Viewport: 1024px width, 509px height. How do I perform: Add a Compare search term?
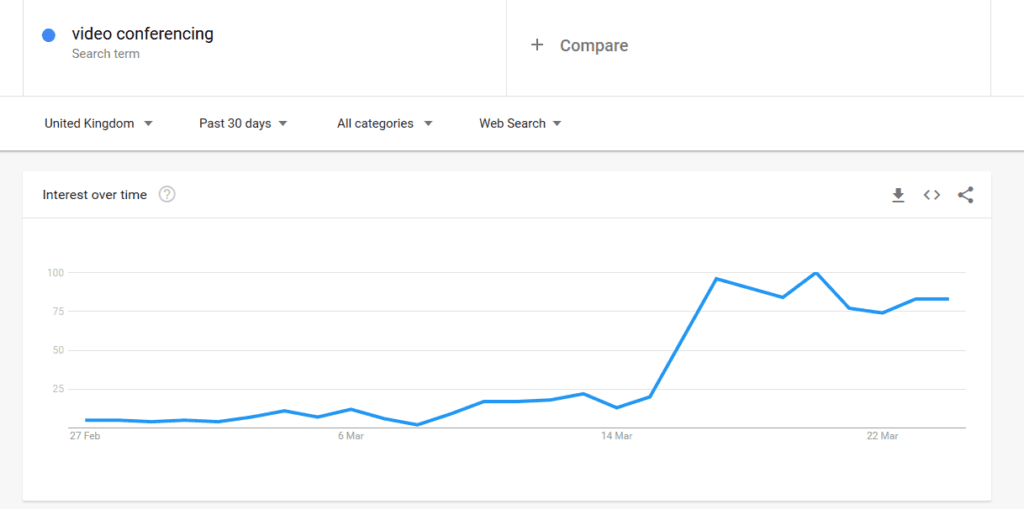pos(594,45)
